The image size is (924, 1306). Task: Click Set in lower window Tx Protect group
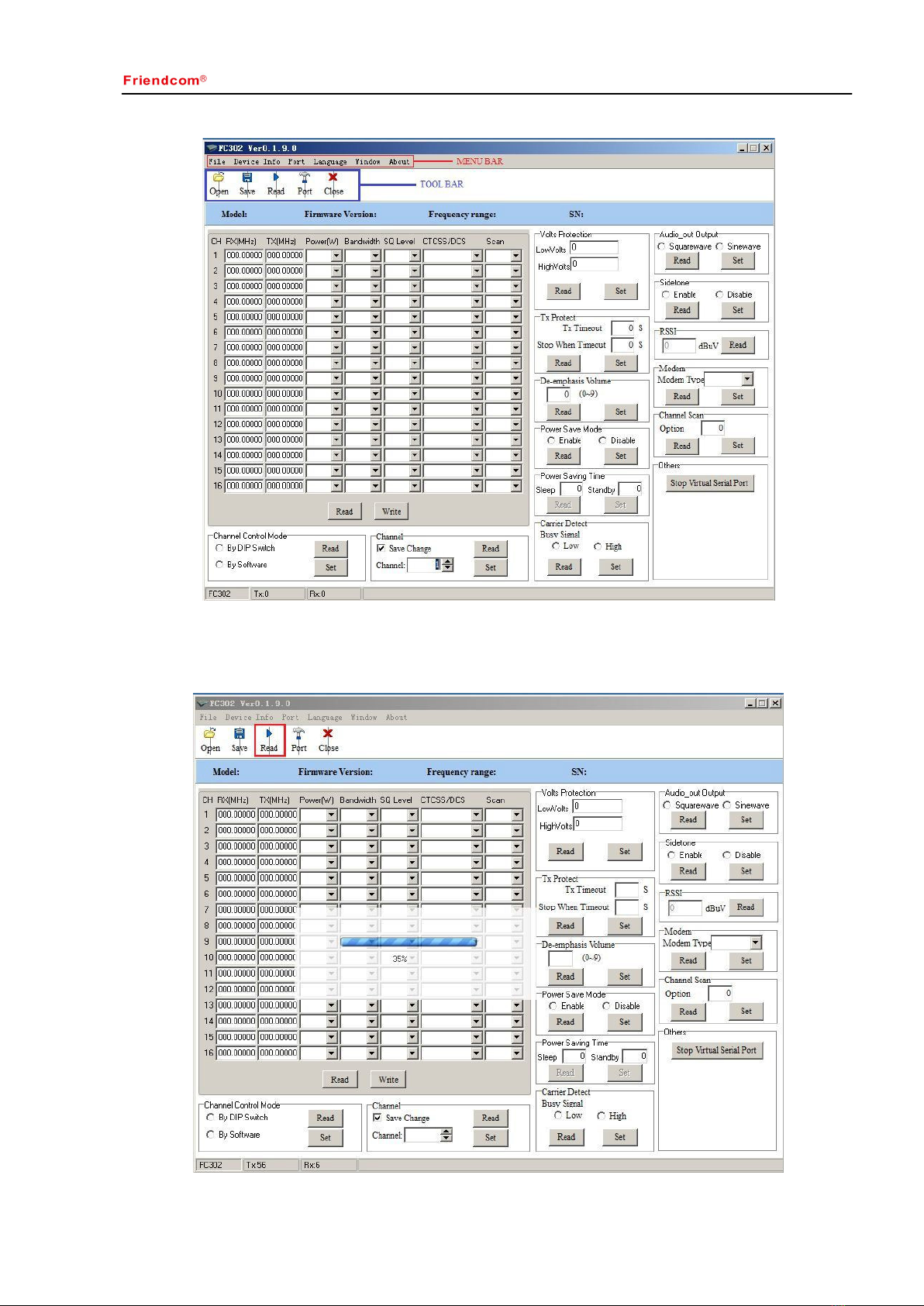point(625,926)
